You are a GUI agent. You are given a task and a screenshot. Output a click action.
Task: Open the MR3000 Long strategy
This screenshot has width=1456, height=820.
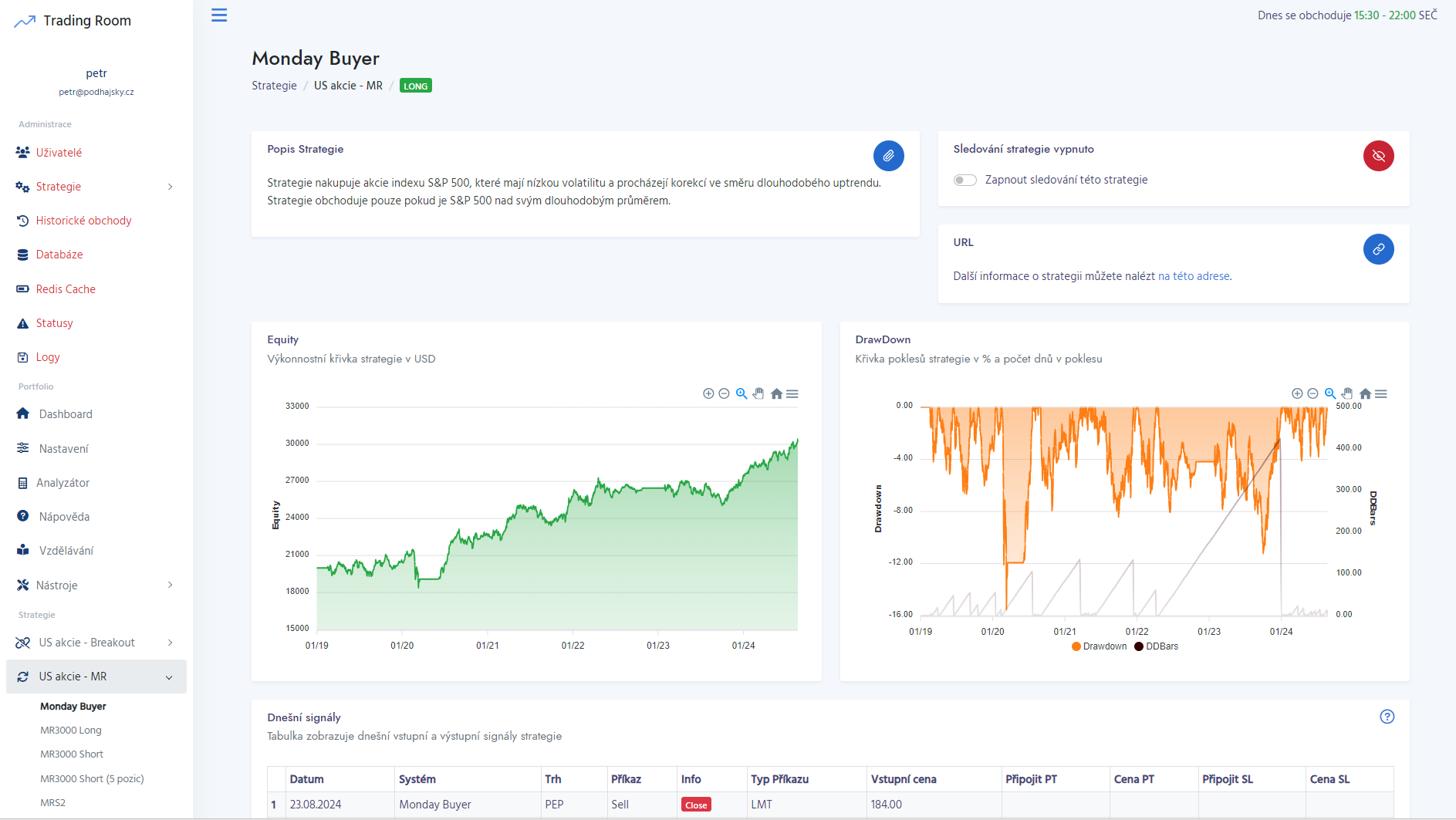(71, 731)
